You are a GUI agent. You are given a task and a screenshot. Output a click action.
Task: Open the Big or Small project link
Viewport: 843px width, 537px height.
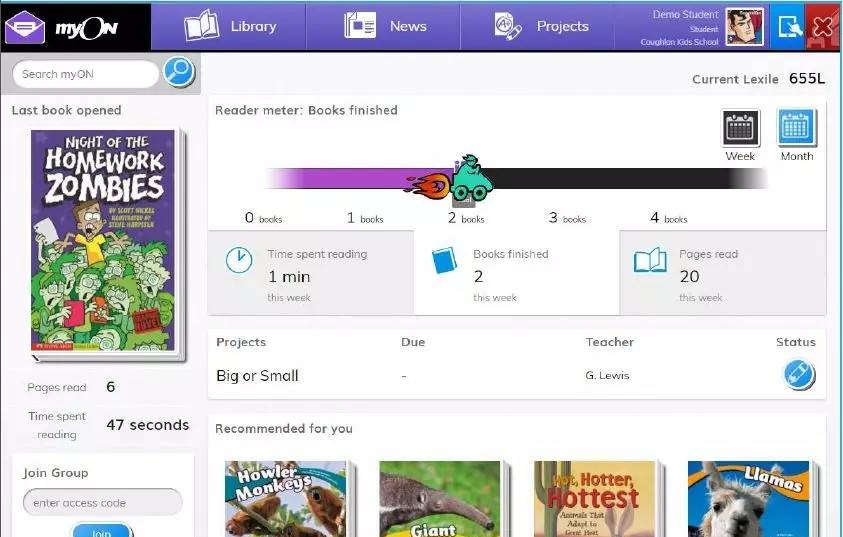(x=257, y=376)
